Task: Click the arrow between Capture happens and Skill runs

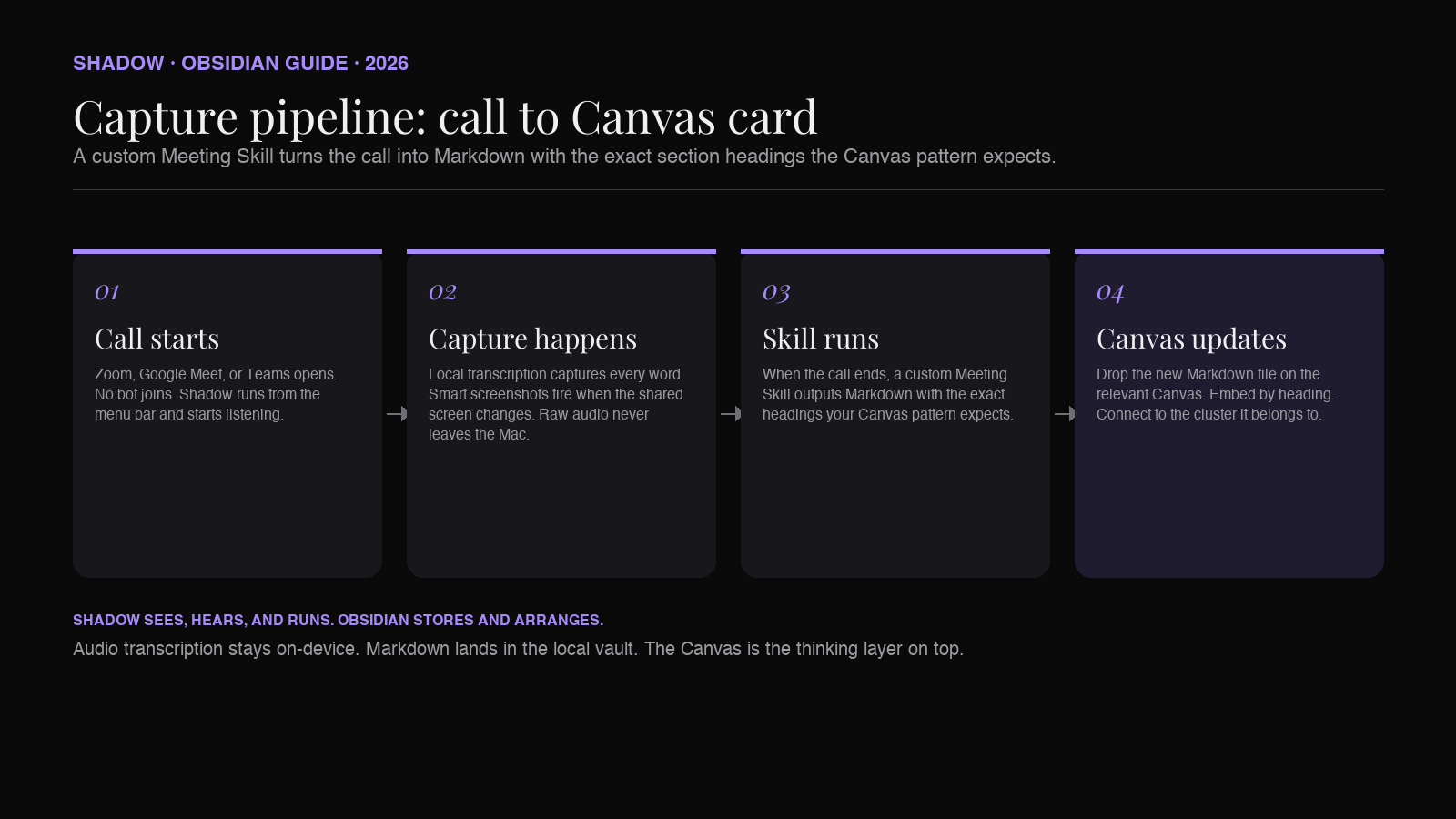Action: [x=731, y=413]
